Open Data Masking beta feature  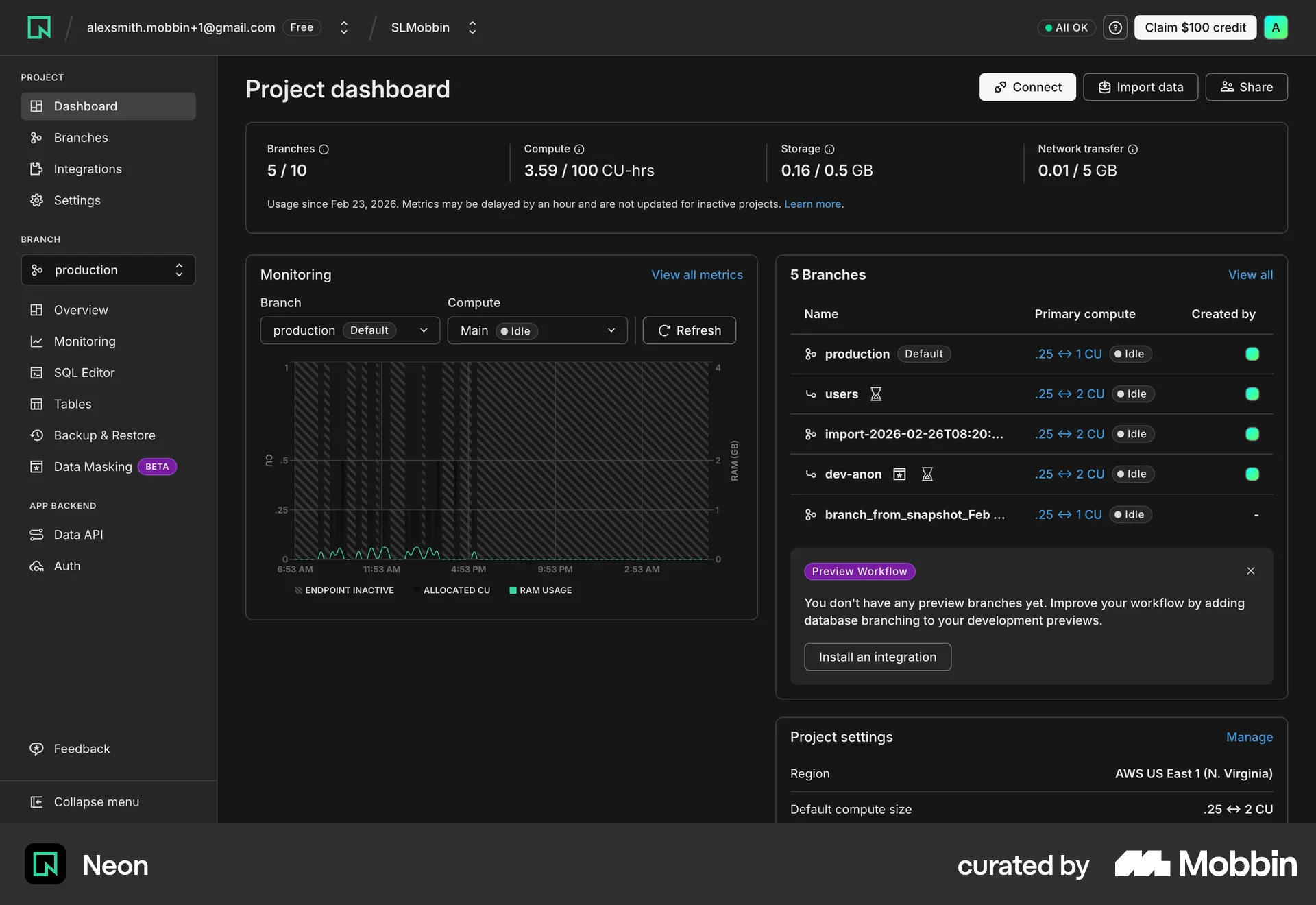tap(108, 467)
